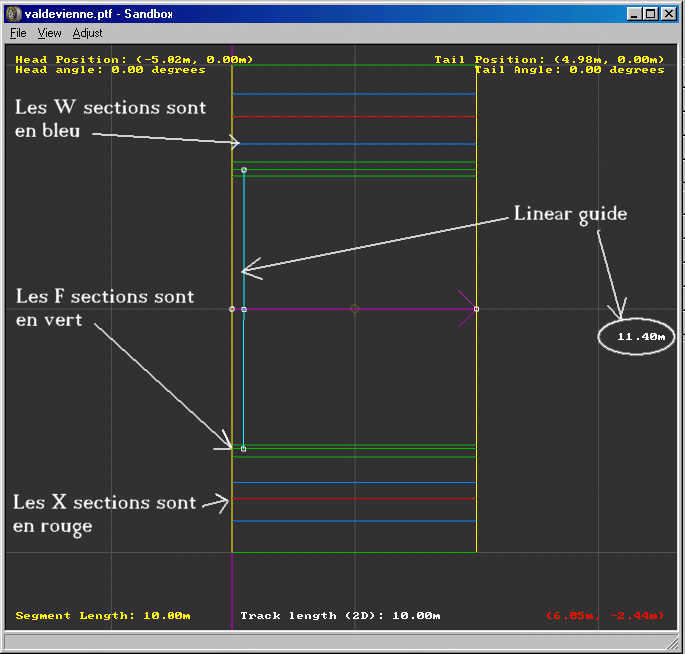This screenshot has height=654, width=685.
Task: Click the Track length (2D) readout
Action: [340, 616]
